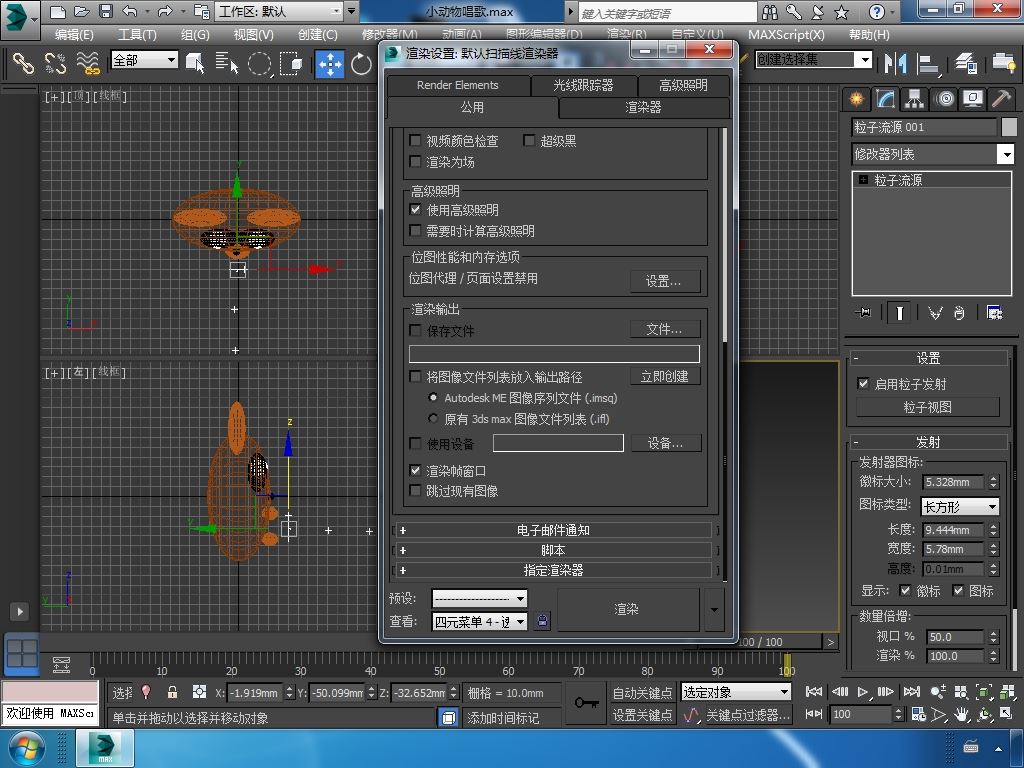Activate the select and move tool

click(330, 63)
